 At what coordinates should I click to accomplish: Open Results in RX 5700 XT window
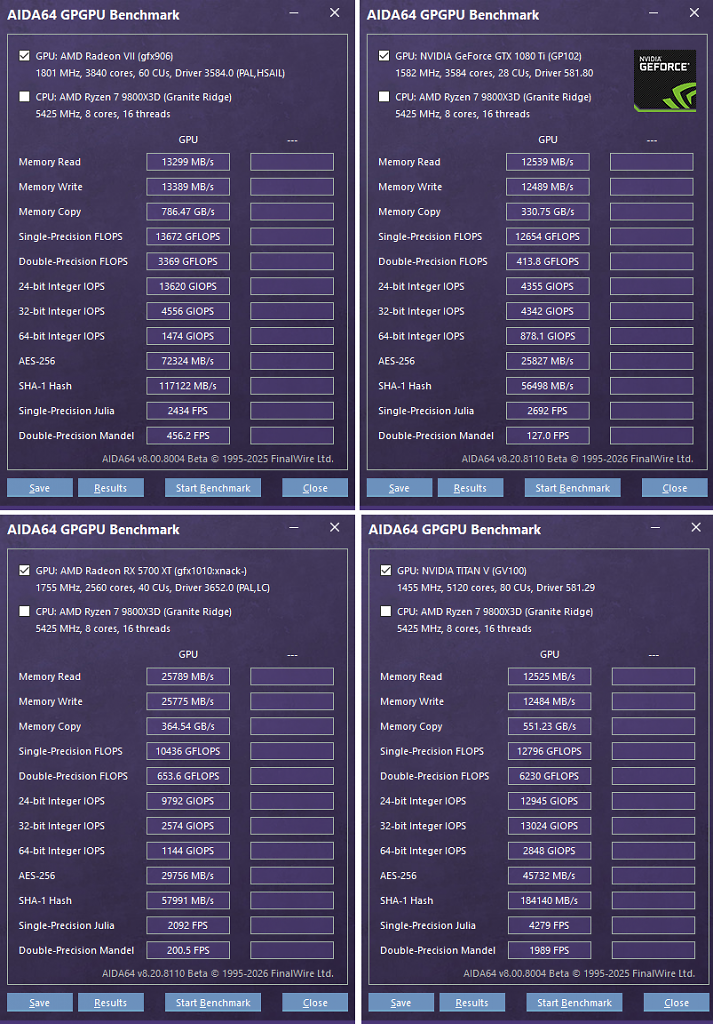pos(111,1002)
